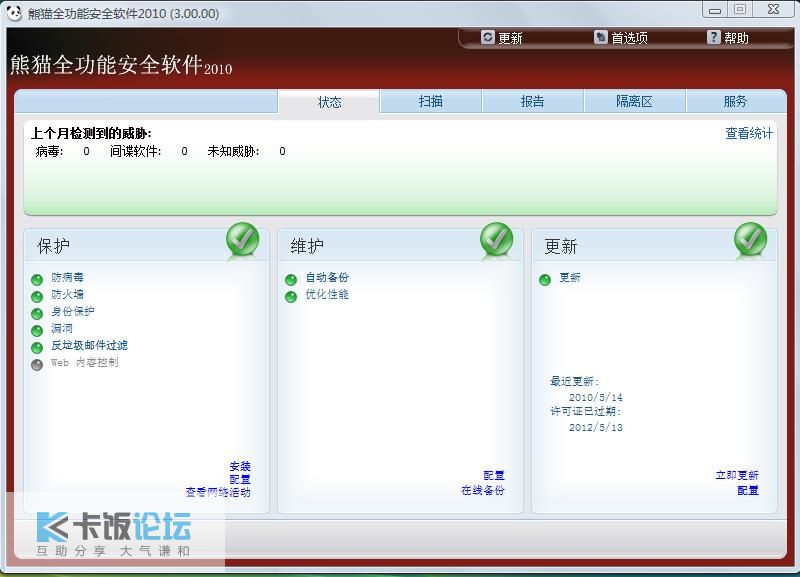Click the 立即更新 link
800x577 pixels.
click(737, 475)
